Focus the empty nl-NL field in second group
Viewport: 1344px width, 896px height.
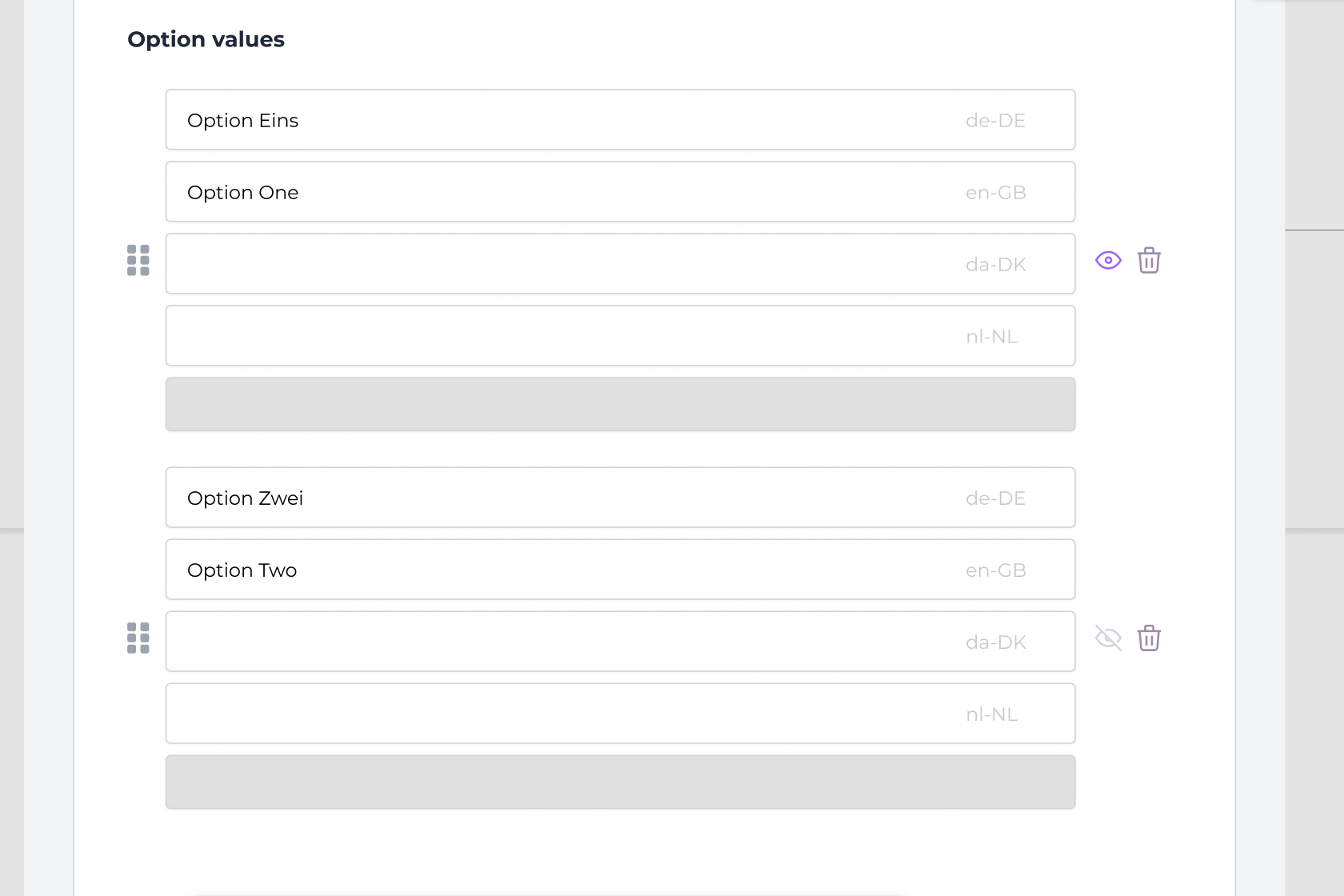(x=560, y=714)
